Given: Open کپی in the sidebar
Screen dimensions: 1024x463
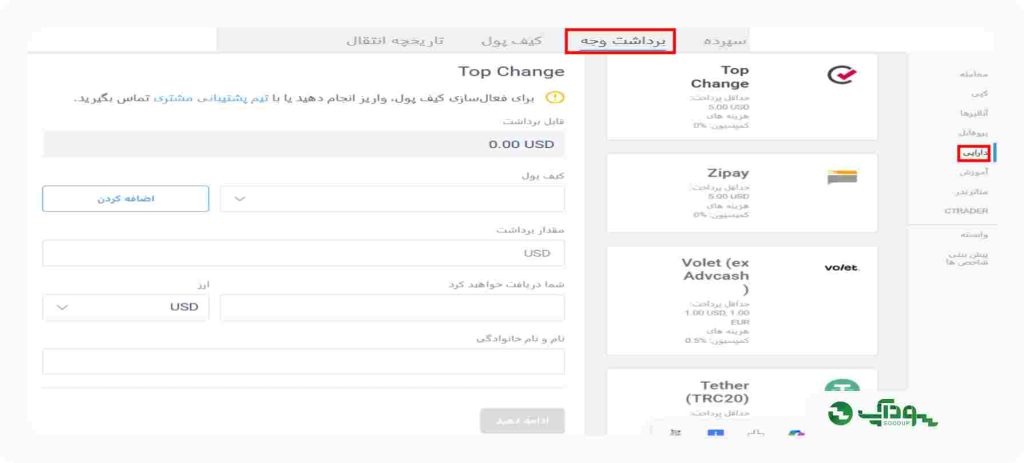Looking at the screenshot, I should [980, 93].
